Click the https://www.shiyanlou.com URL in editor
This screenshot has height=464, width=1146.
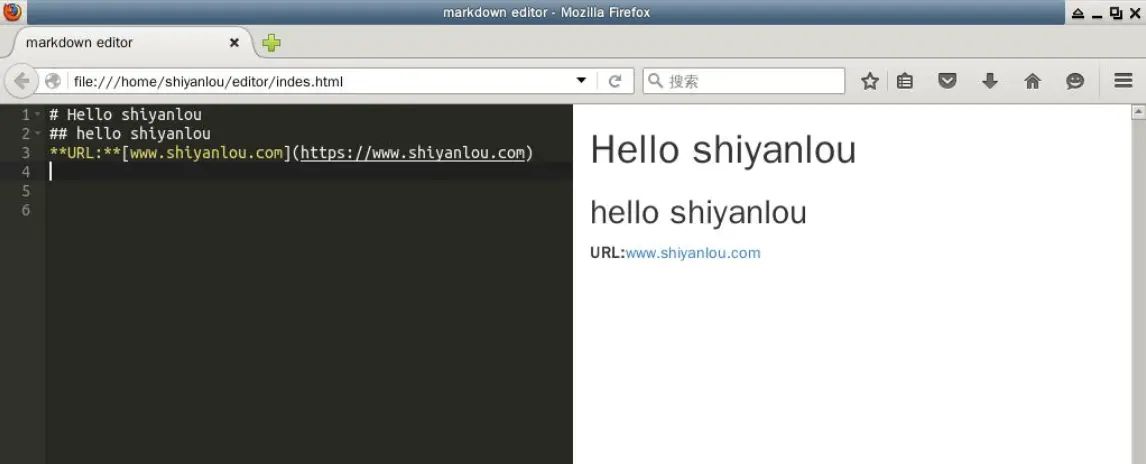(413, 153)
